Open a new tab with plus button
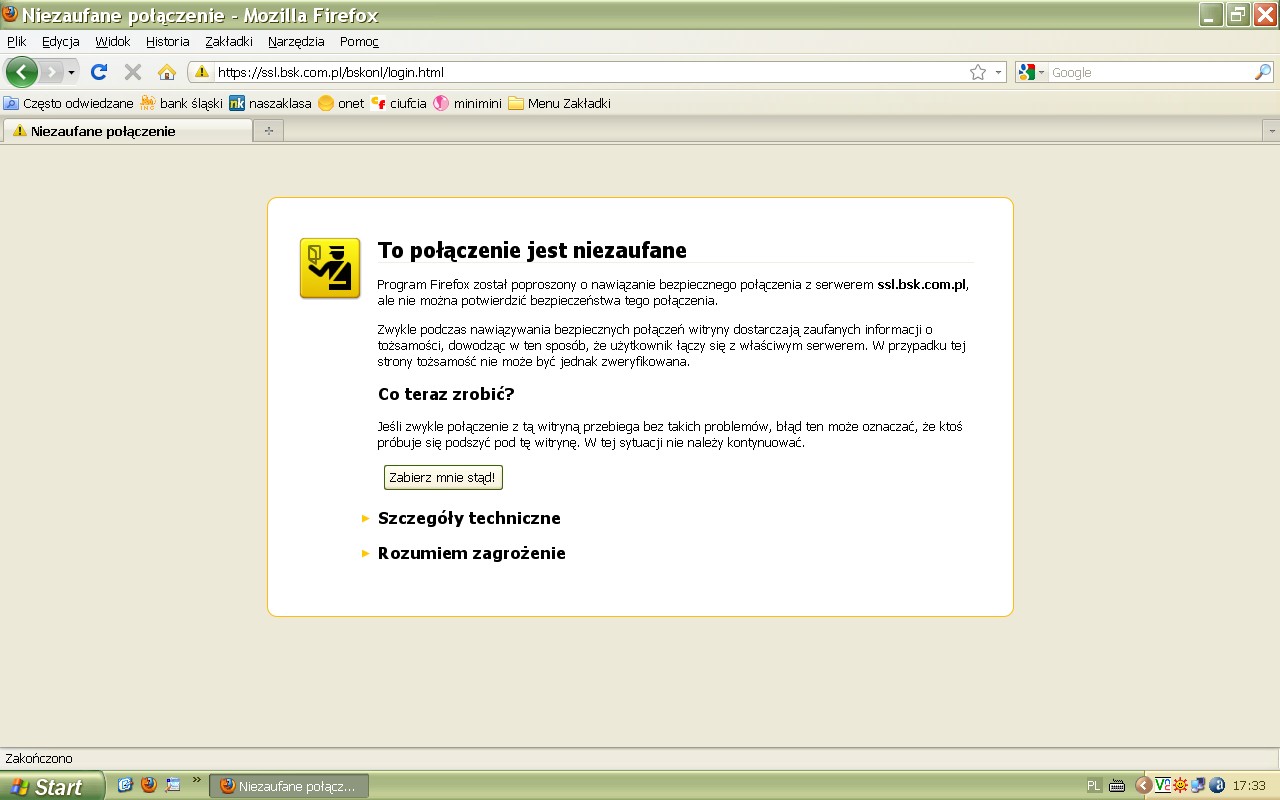Viewport: 1280px width, 800px height. pos(268,131)
